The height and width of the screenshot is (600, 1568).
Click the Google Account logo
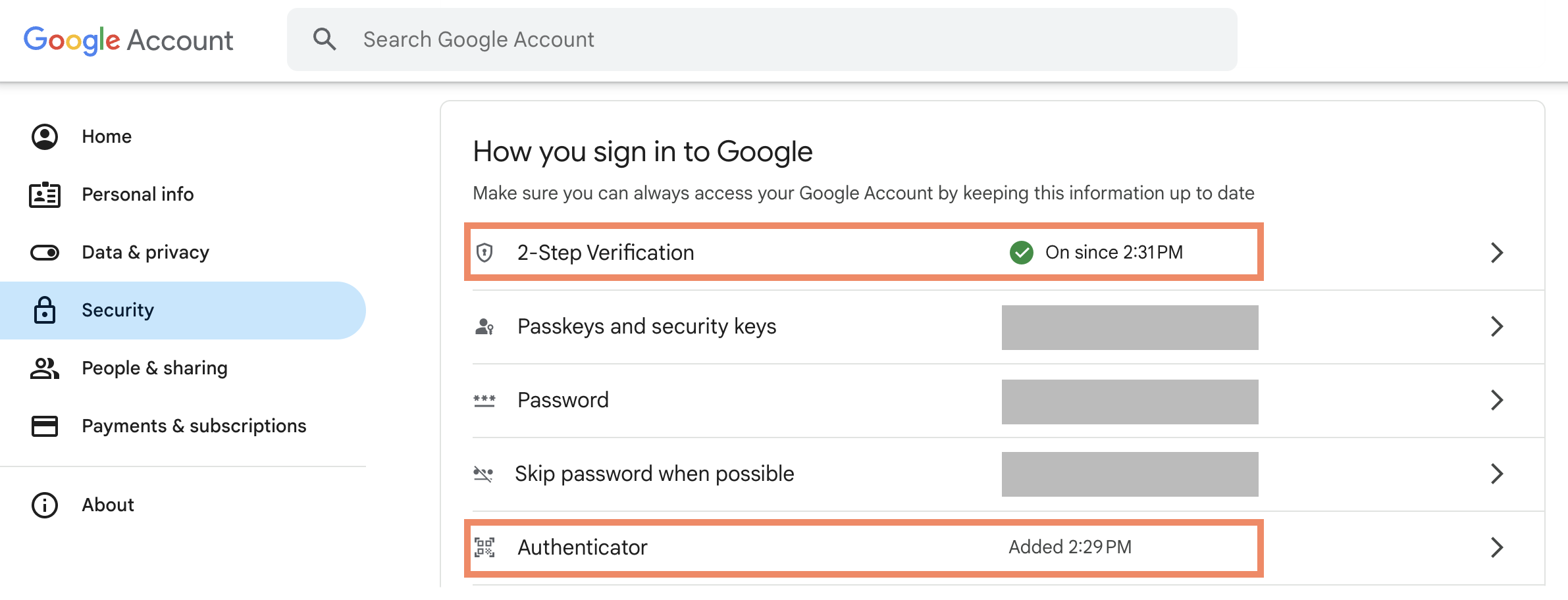point(128,40)
